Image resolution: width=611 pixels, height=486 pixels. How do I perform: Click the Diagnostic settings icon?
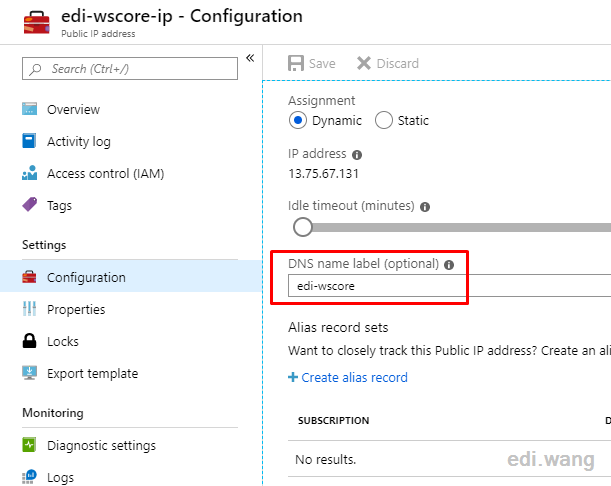(x=29, y=445)
